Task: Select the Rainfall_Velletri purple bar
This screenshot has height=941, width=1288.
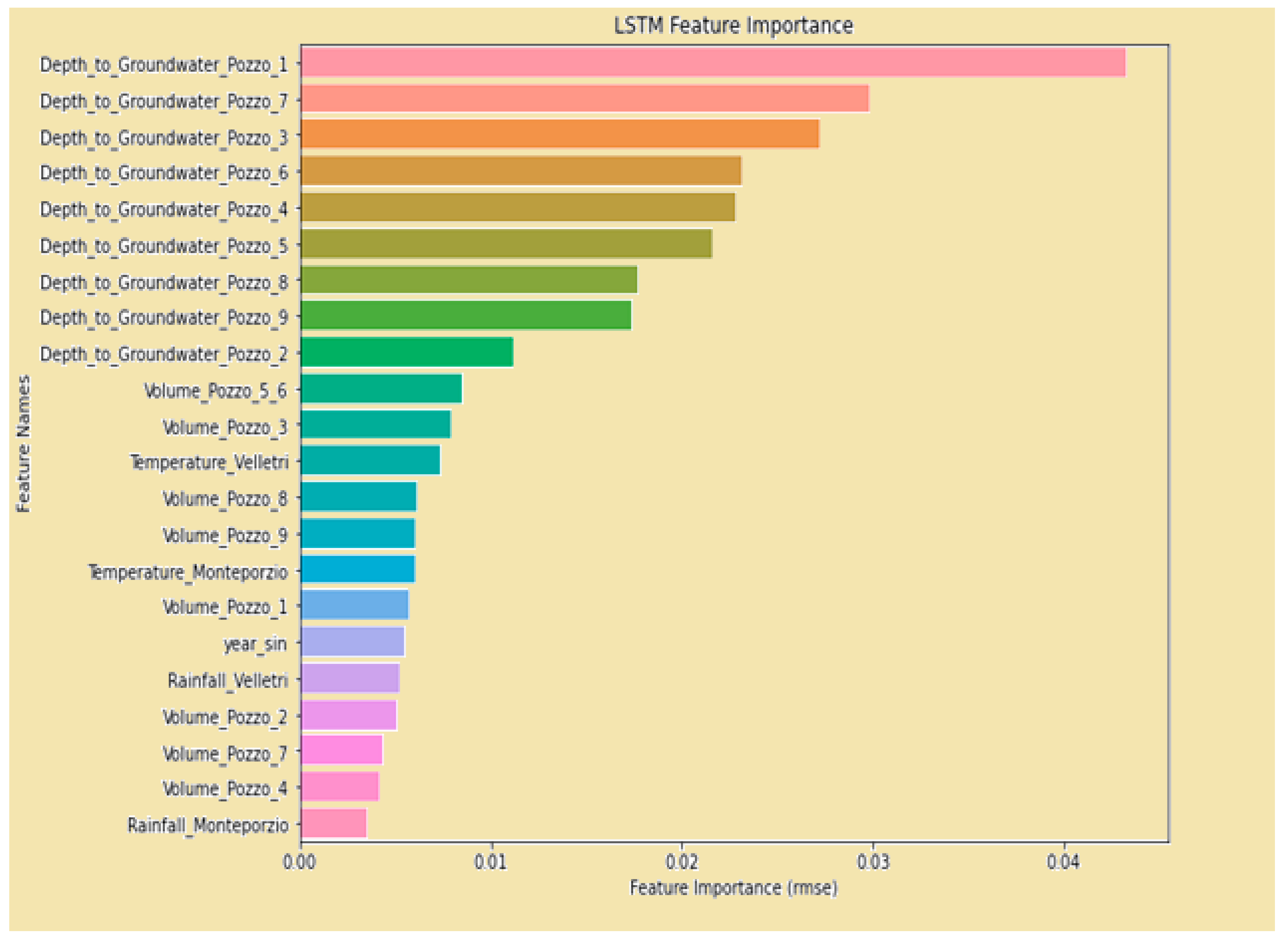Action: click(350, 679)
